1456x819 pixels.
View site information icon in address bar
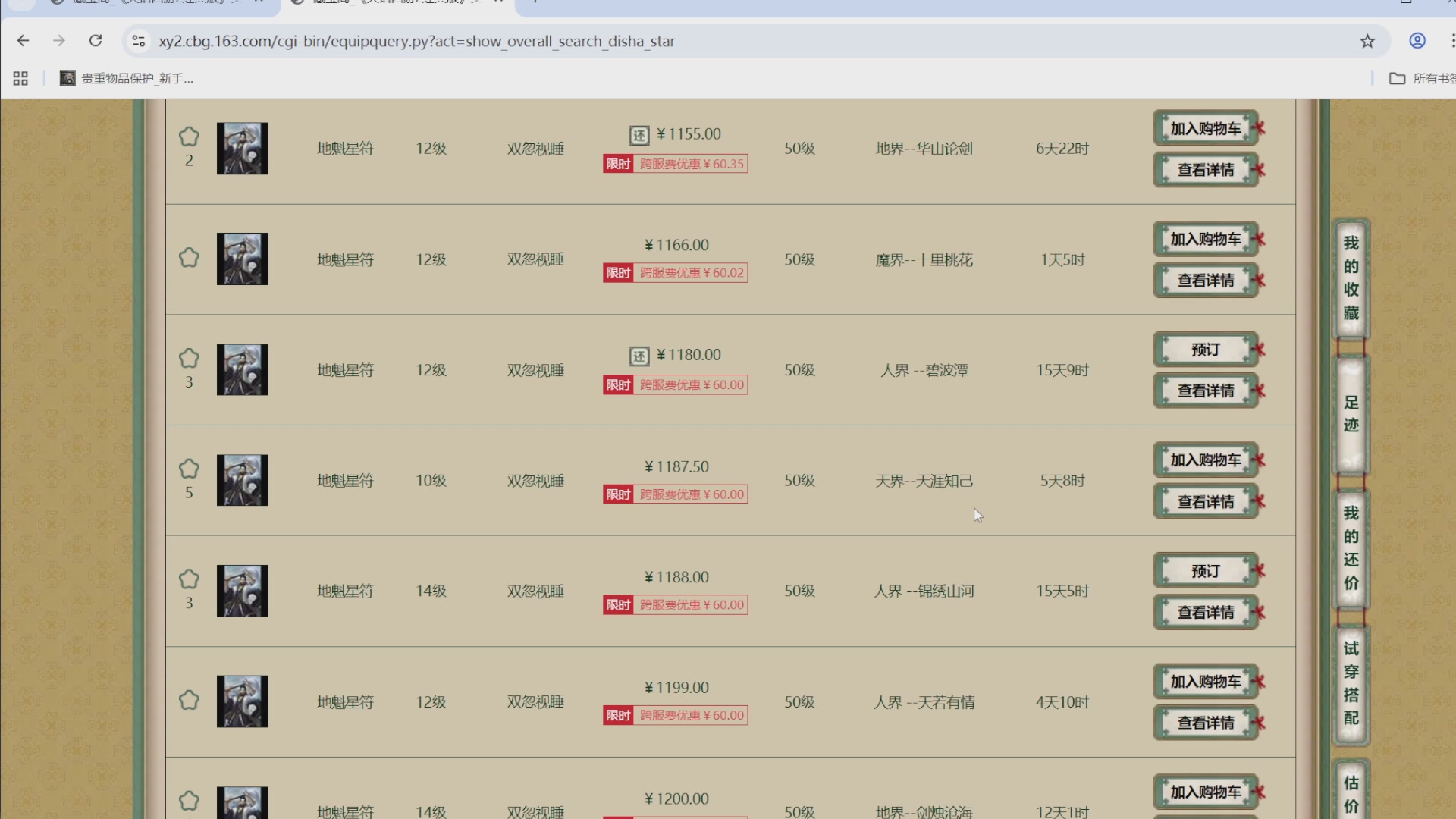point(139,41)
